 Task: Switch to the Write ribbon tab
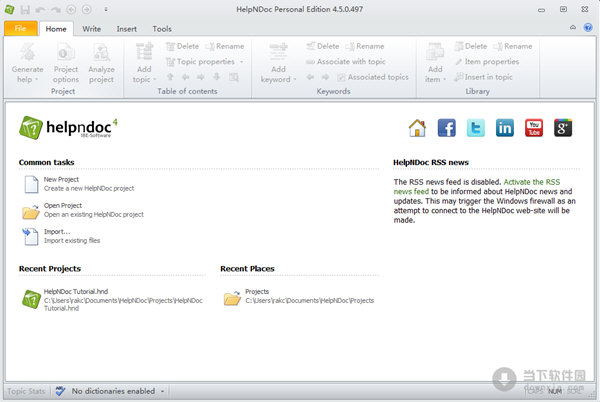click(x=92, y=29)
